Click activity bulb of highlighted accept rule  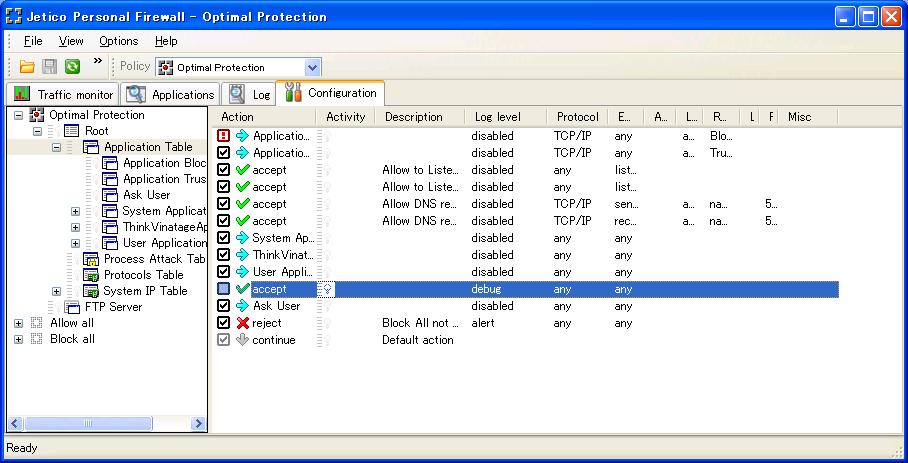pyautogui.click(x=327, y=289)
